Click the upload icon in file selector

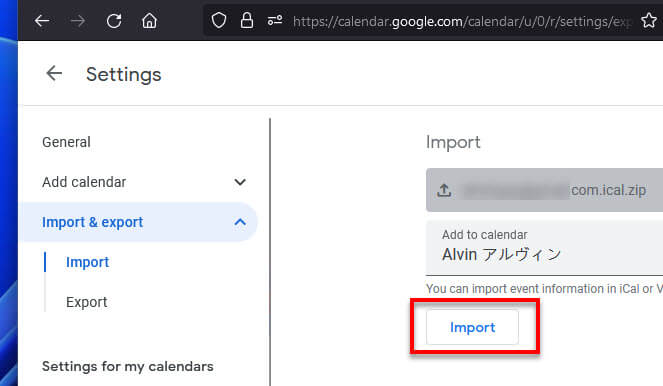click(x=444, y=190)
